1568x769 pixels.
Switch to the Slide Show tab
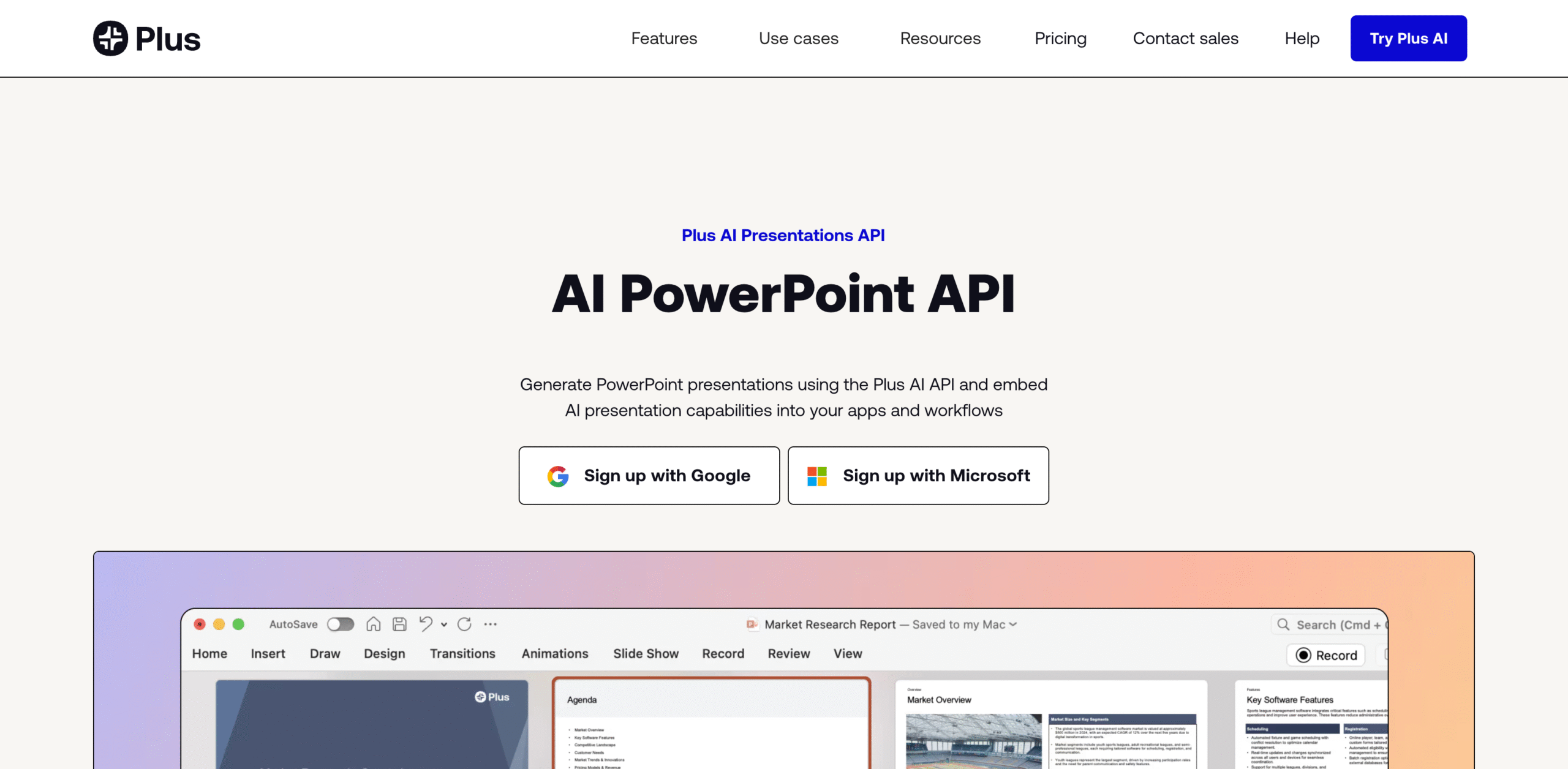click(646, 653)
